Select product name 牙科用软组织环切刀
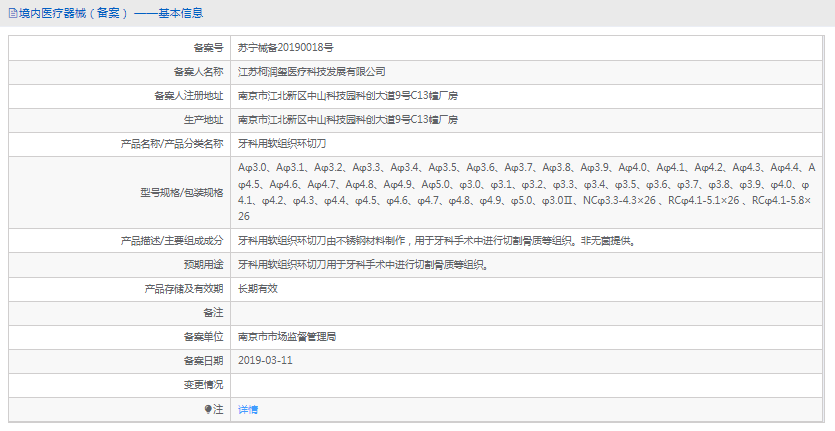Screen dimensions: 835x431 [x=282, y=144]
